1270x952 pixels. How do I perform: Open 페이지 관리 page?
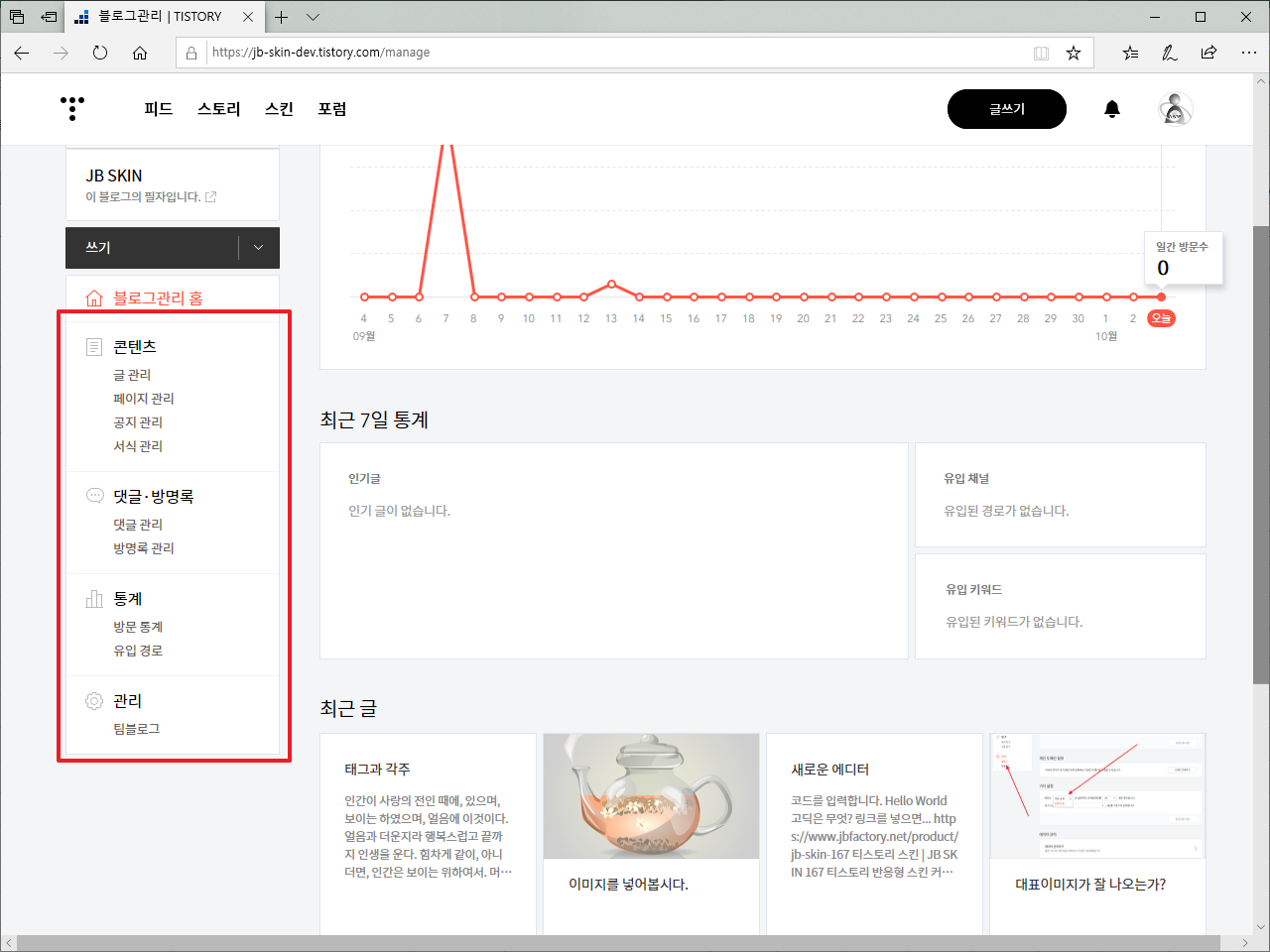pyautogui.click(x=144, y=399)
